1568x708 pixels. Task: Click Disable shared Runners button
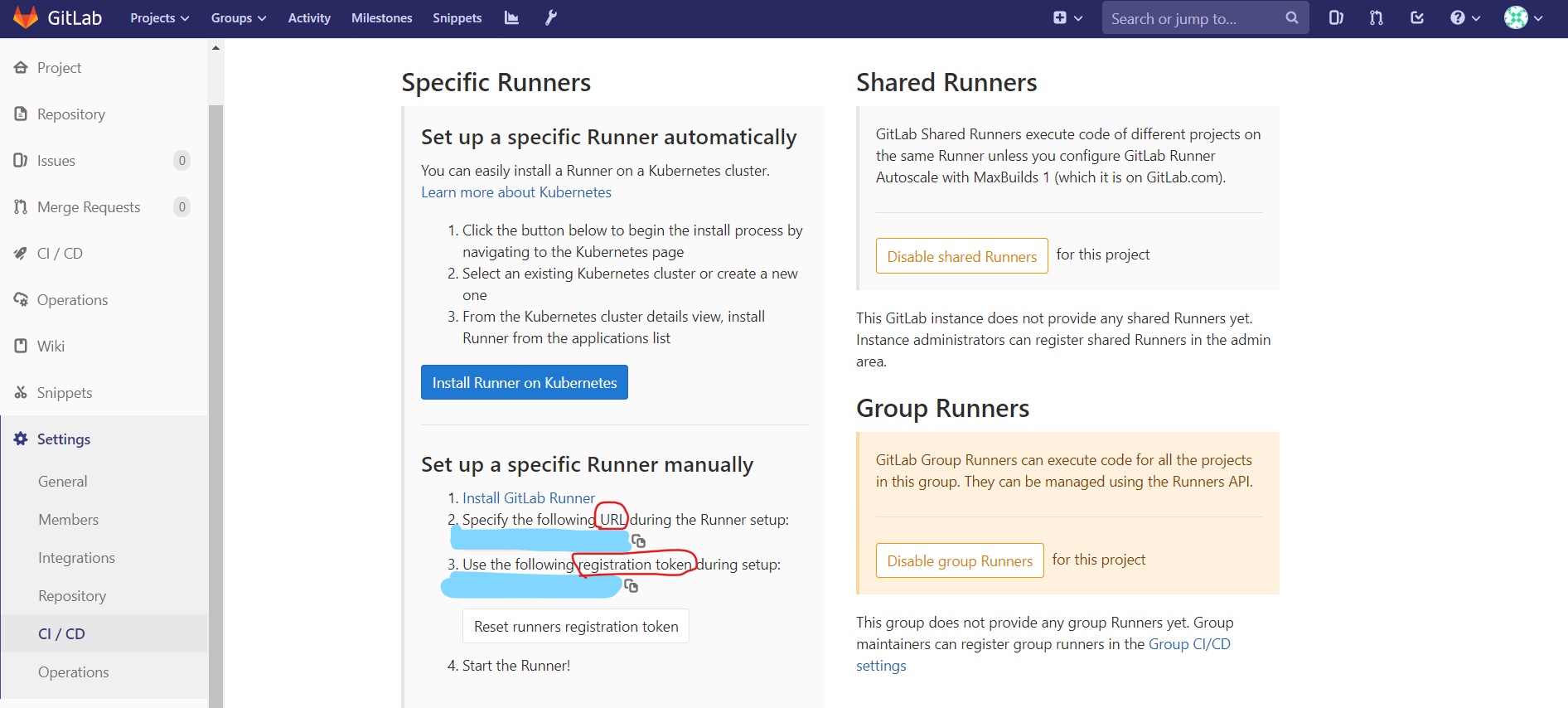(x=961, y=256)
